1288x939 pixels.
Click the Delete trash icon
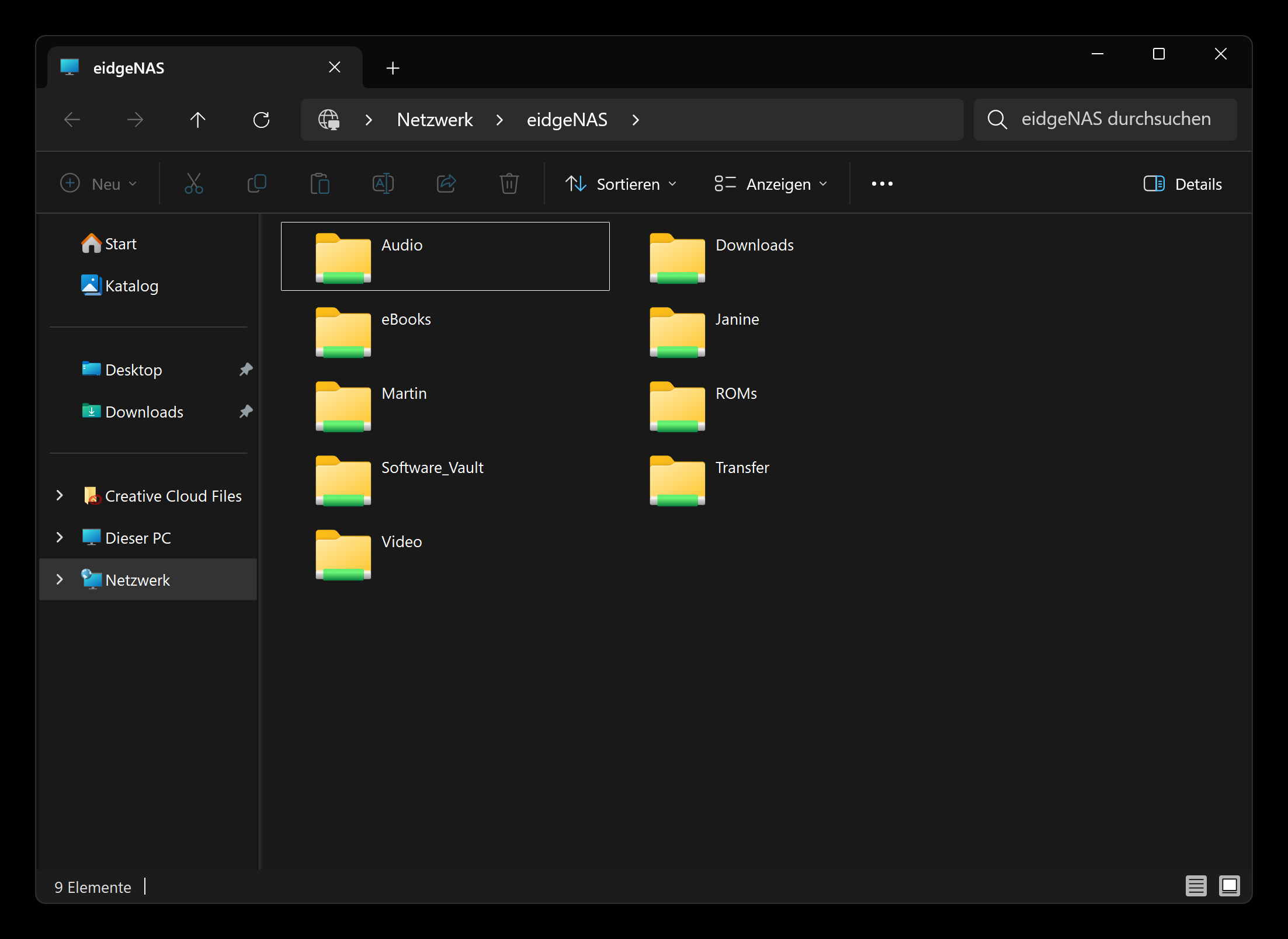point(509,184)
